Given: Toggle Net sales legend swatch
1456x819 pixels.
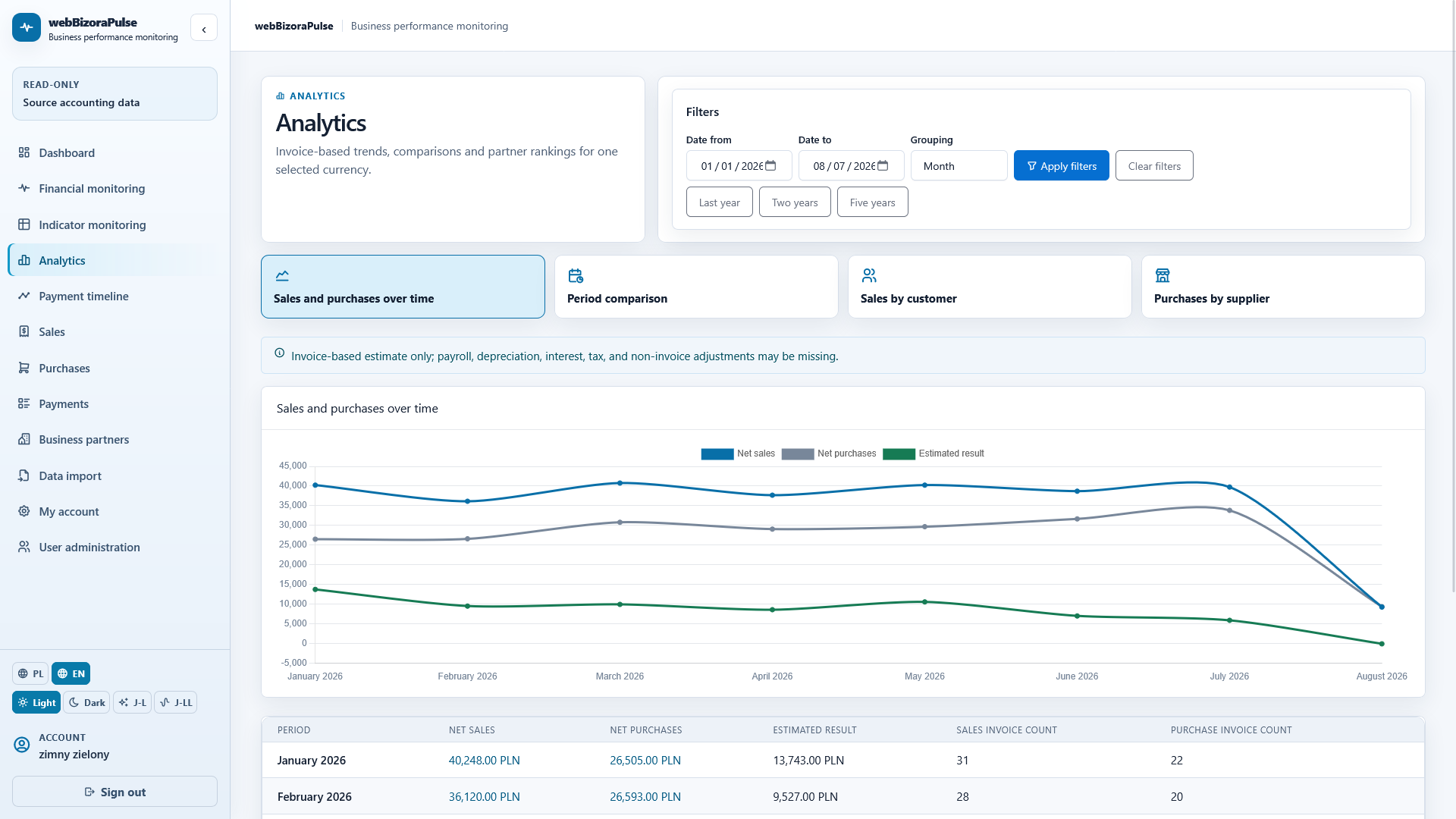Looking at the screenshot, I should [717, 453].
